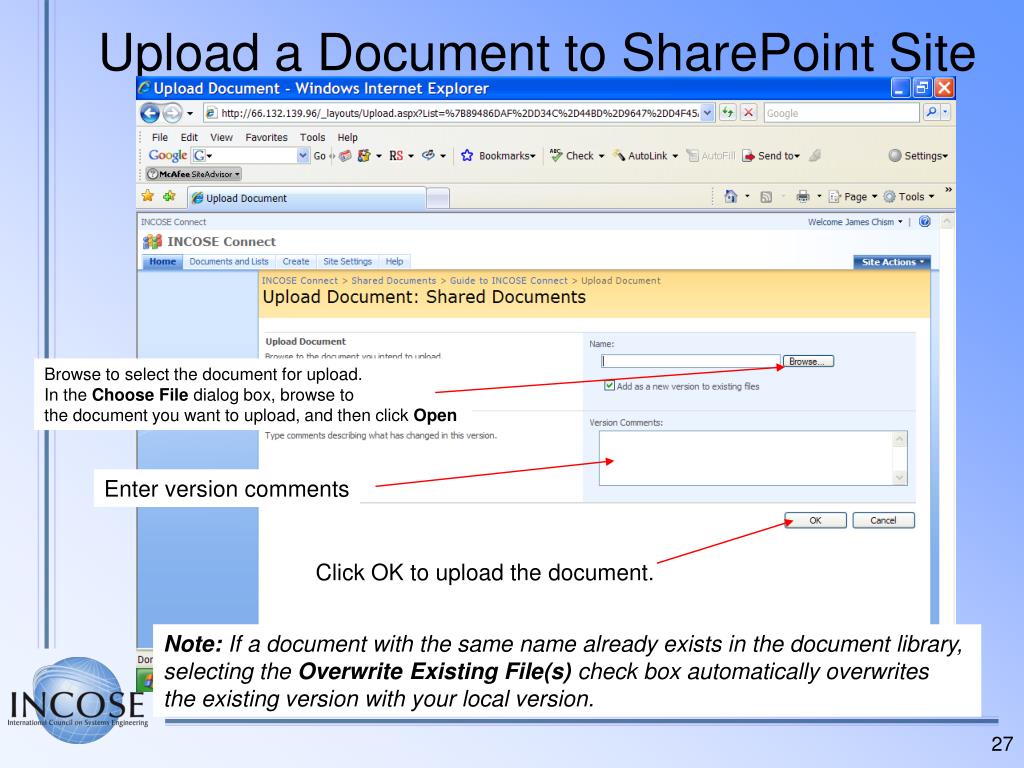
Task: Open the Site Actions menu
Action: click(892, 262)
